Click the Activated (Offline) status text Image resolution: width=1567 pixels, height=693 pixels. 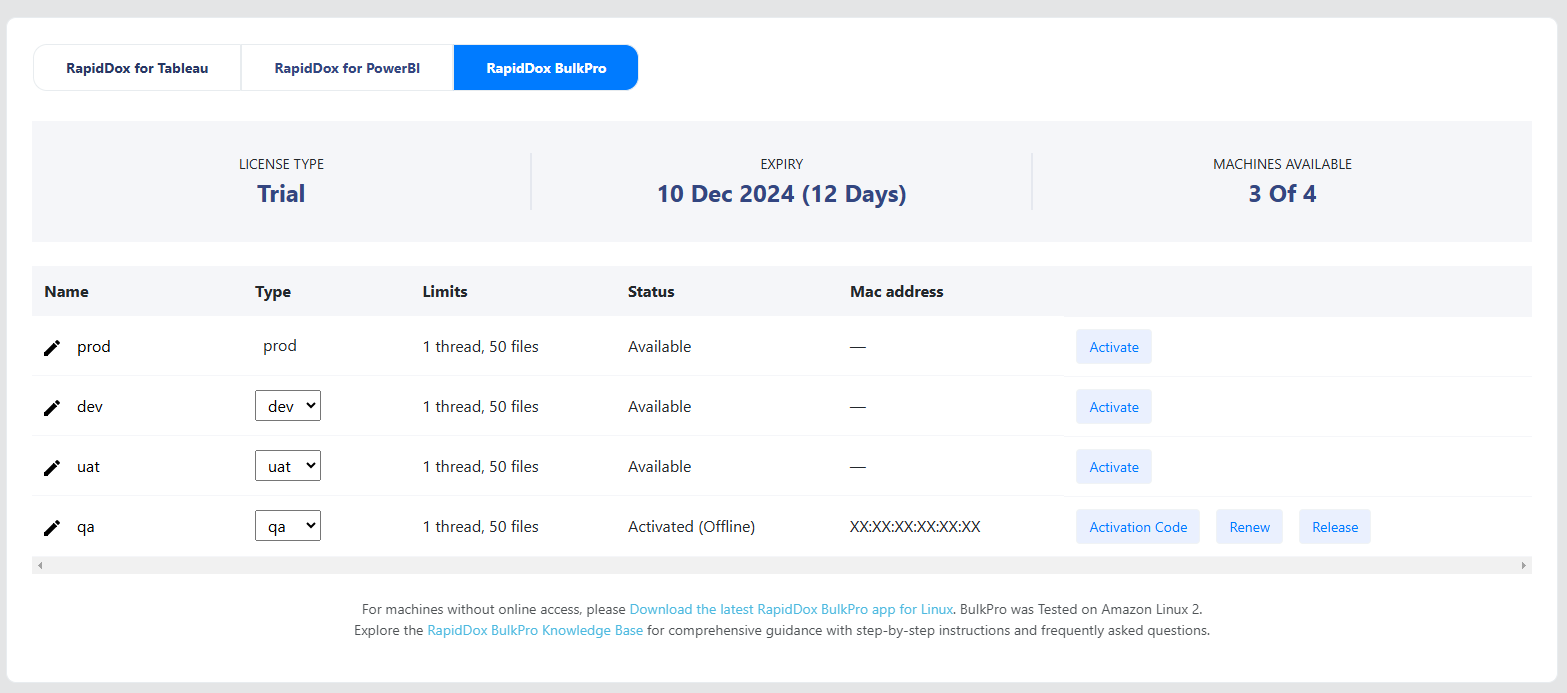[x=691, y=526]
